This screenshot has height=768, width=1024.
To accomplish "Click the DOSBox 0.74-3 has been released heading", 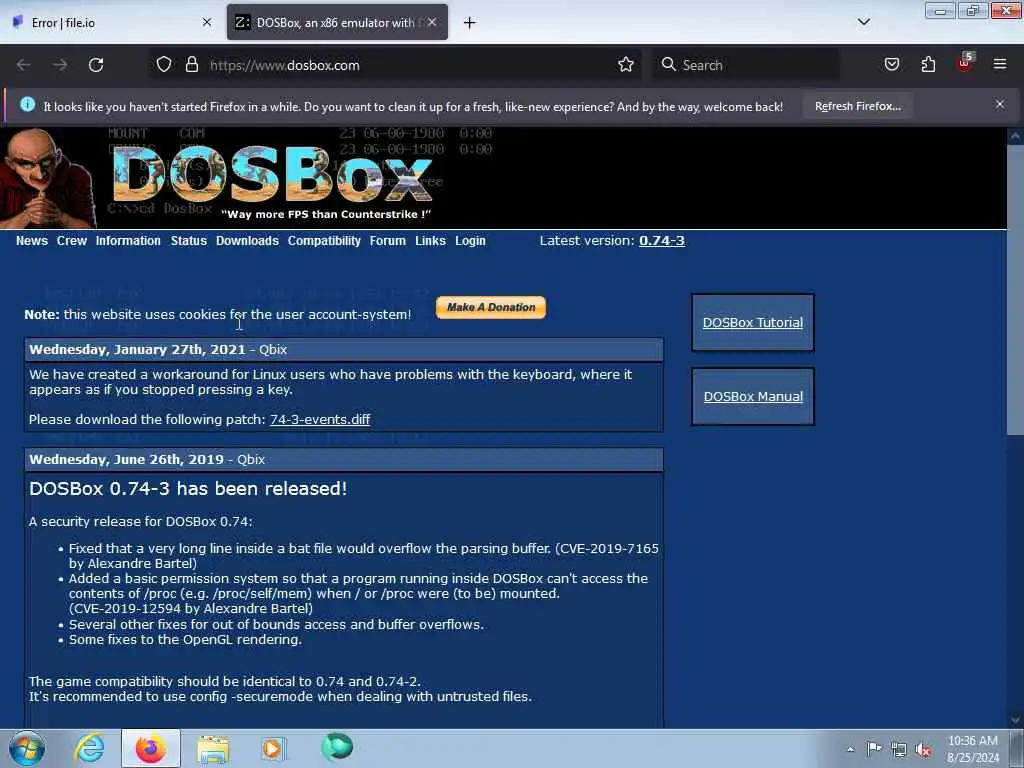I will [188, 488].
